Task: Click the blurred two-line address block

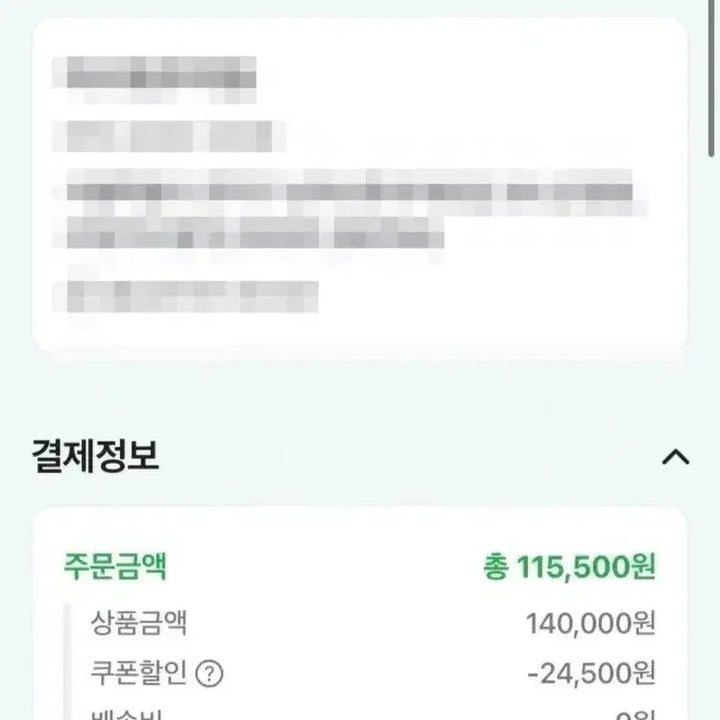Action: (x=350, y=210)
